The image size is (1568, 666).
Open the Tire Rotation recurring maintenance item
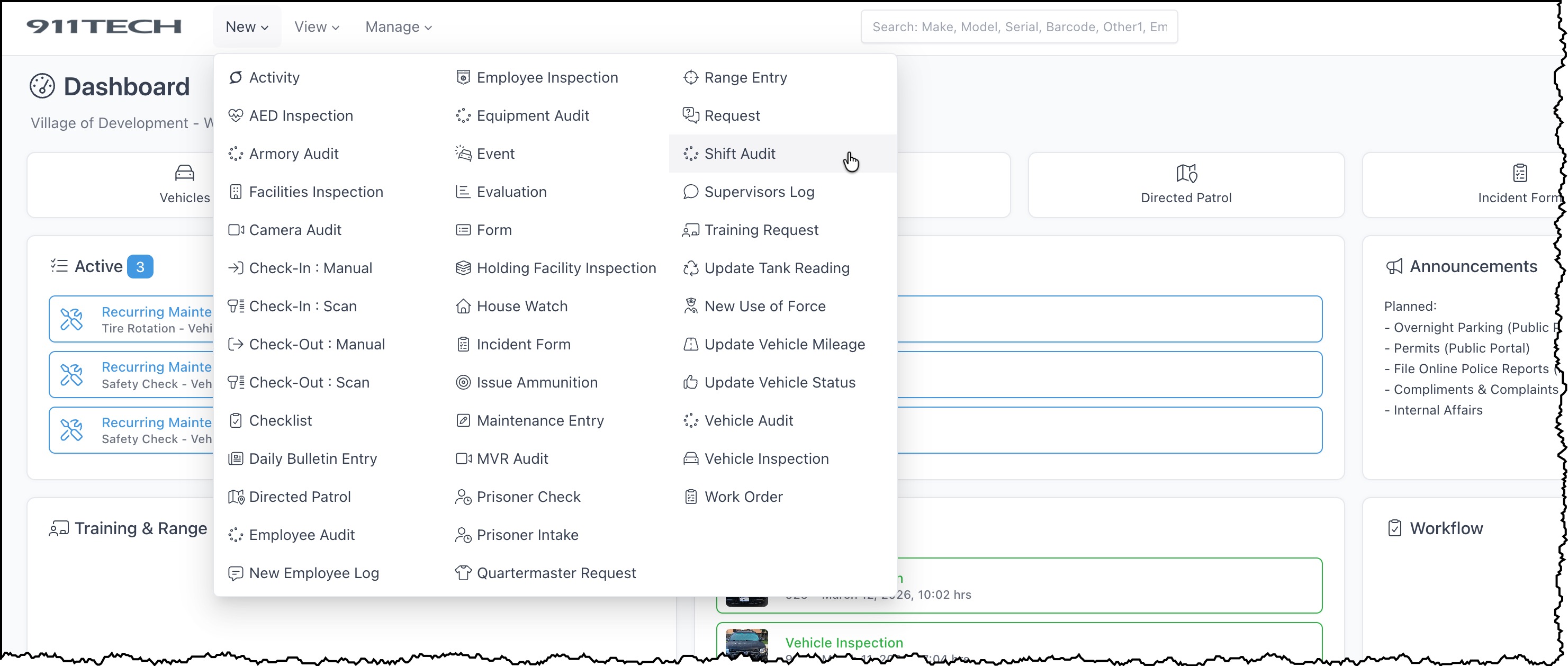pyautogui.click(x=156, y=319)
